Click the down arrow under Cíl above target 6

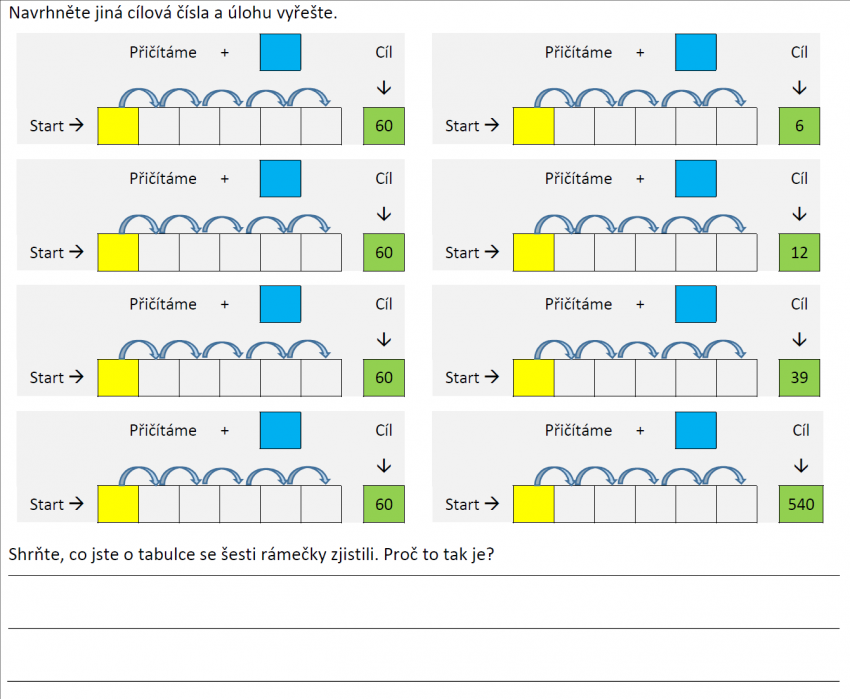tap(799, 87)
